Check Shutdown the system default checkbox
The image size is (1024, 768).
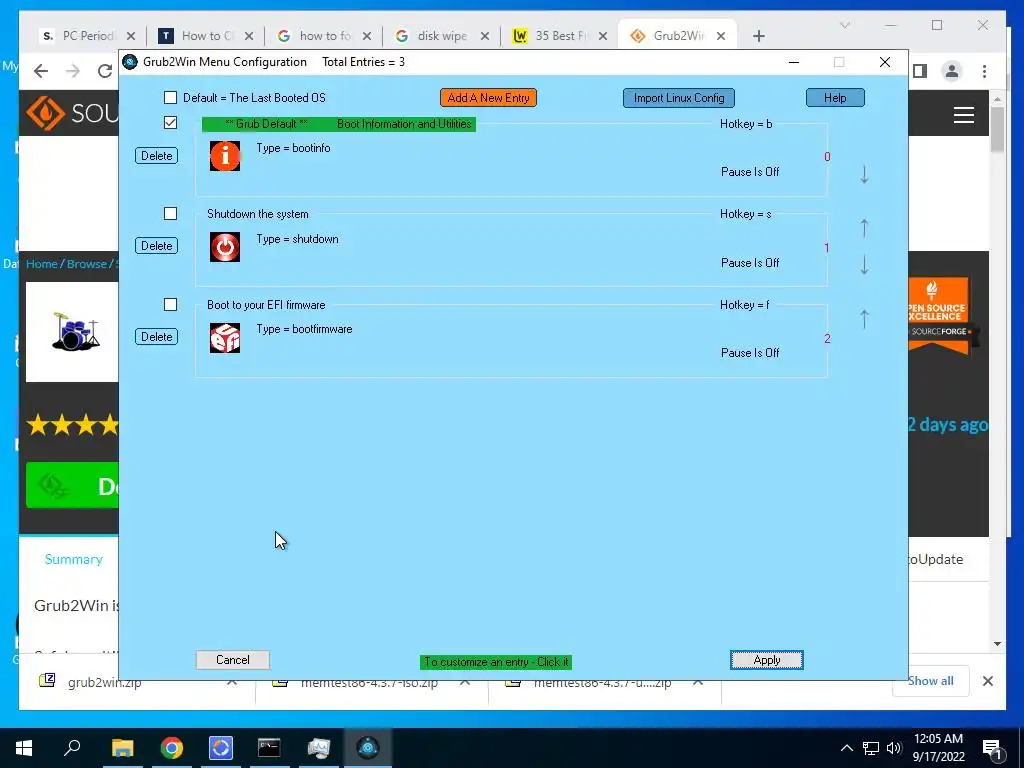pos(170,214)
